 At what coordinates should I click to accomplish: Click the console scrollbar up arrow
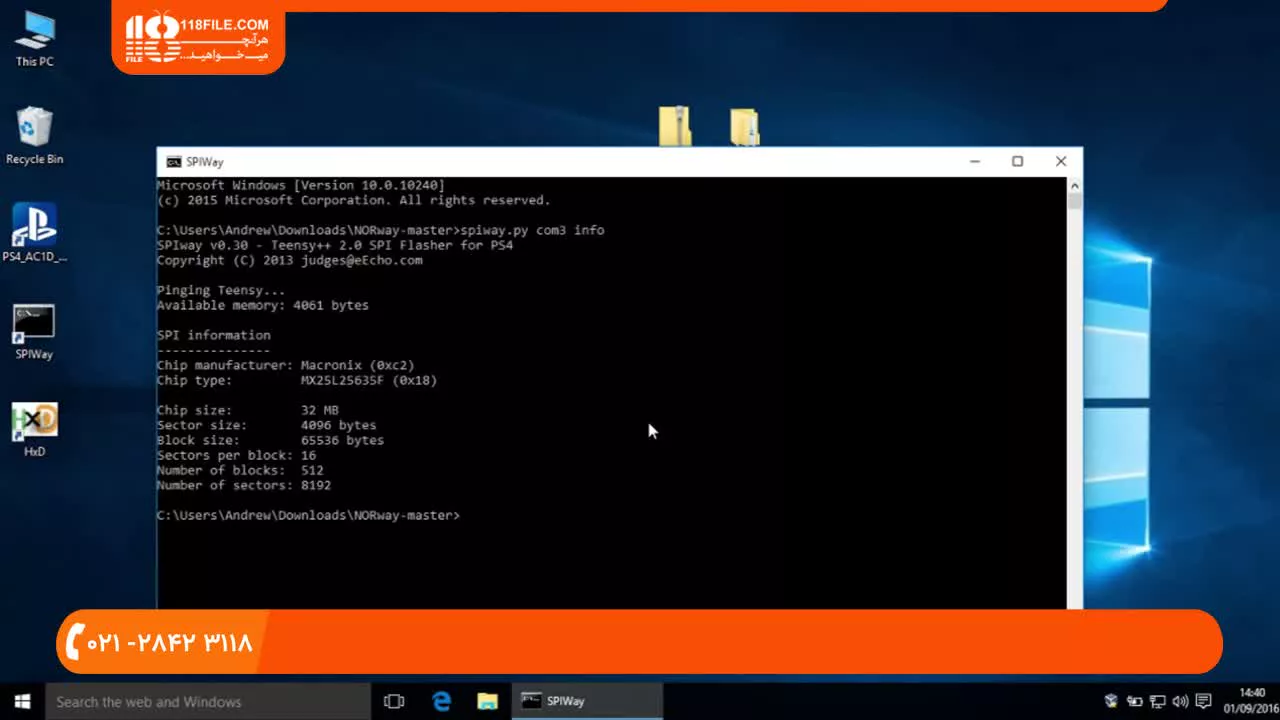point(1075,186)
